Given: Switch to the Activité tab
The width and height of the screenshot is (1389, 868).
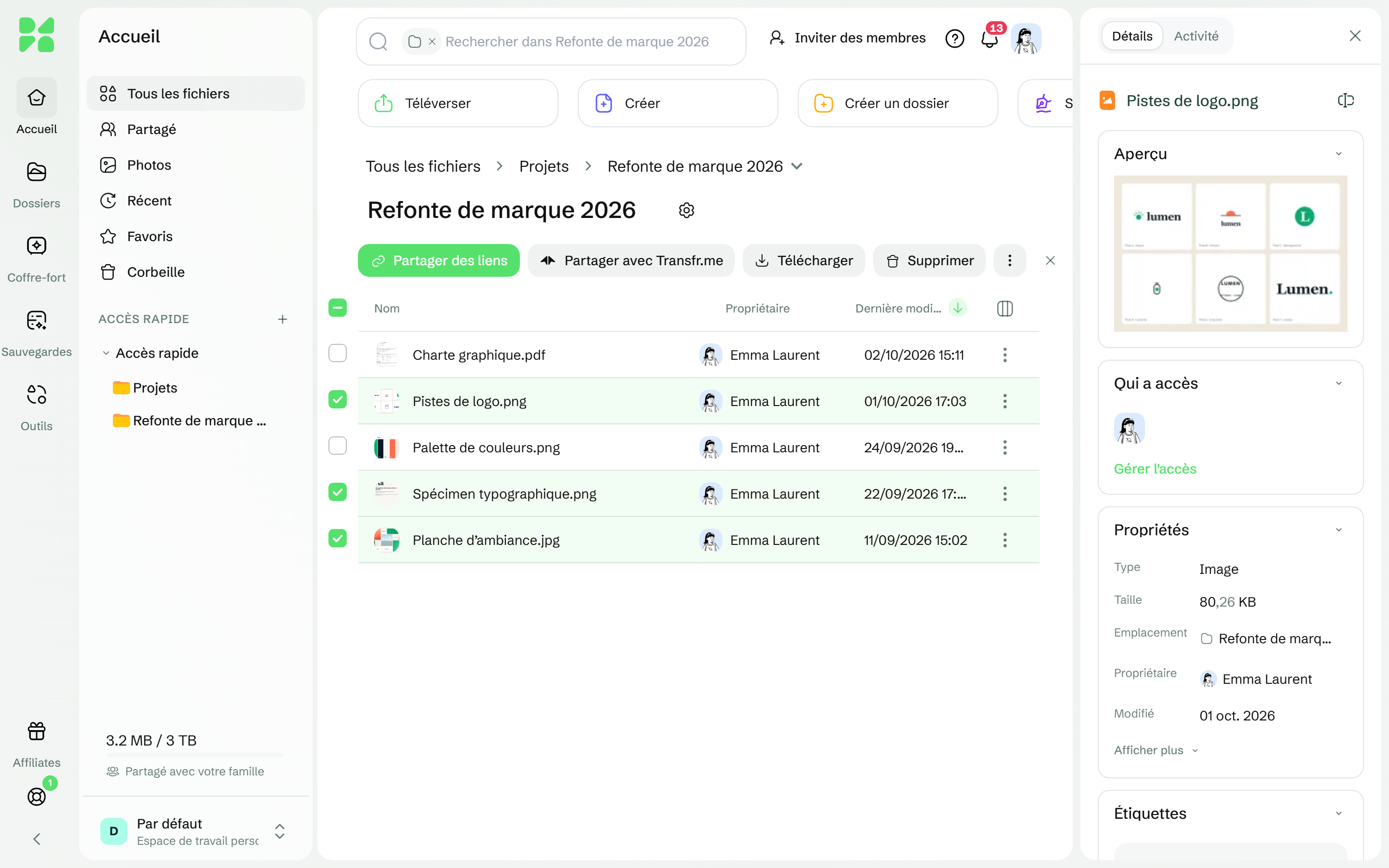Looking at the screenshot, I should coord(1196,36).
